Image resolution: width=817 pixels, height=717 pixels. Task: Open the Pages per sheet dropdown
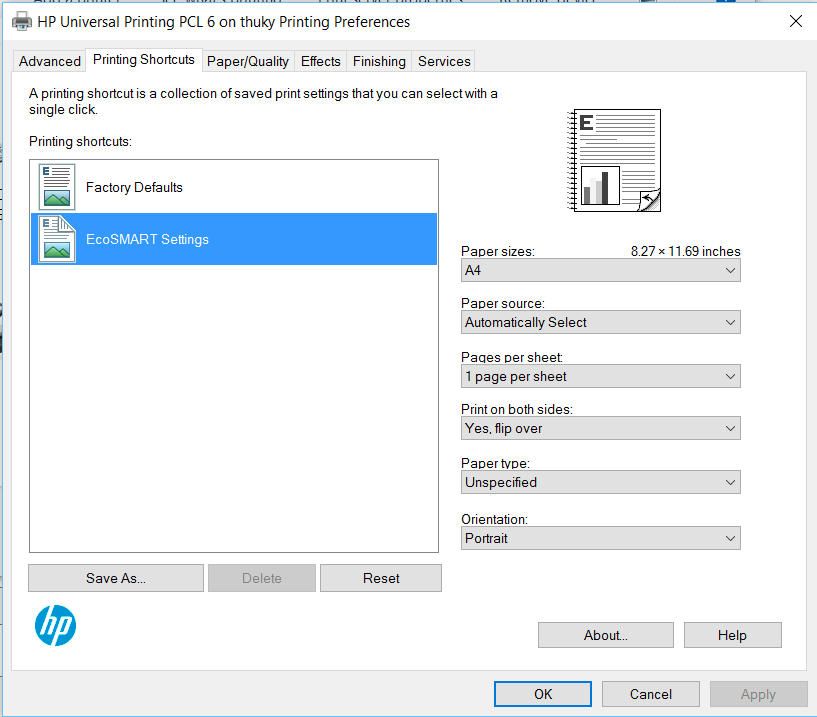coord(600,376)
